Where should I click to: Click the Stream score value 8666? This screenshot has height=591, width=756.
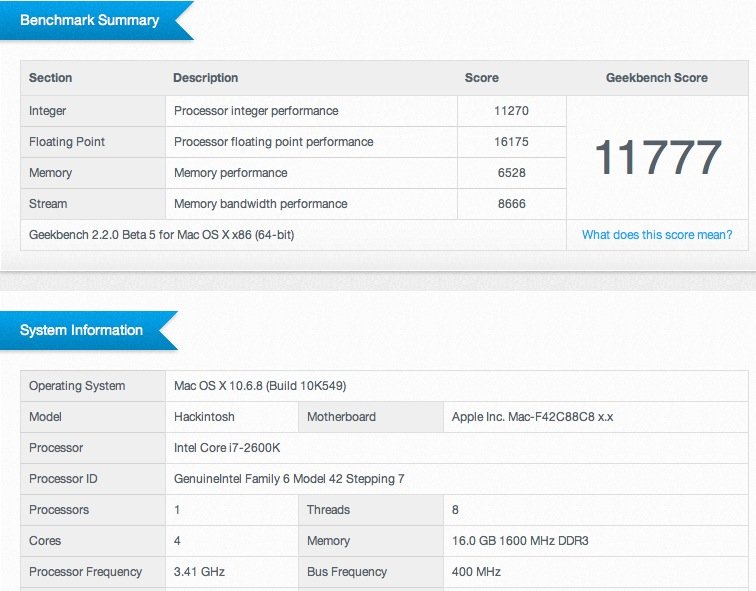coord(511,203)
